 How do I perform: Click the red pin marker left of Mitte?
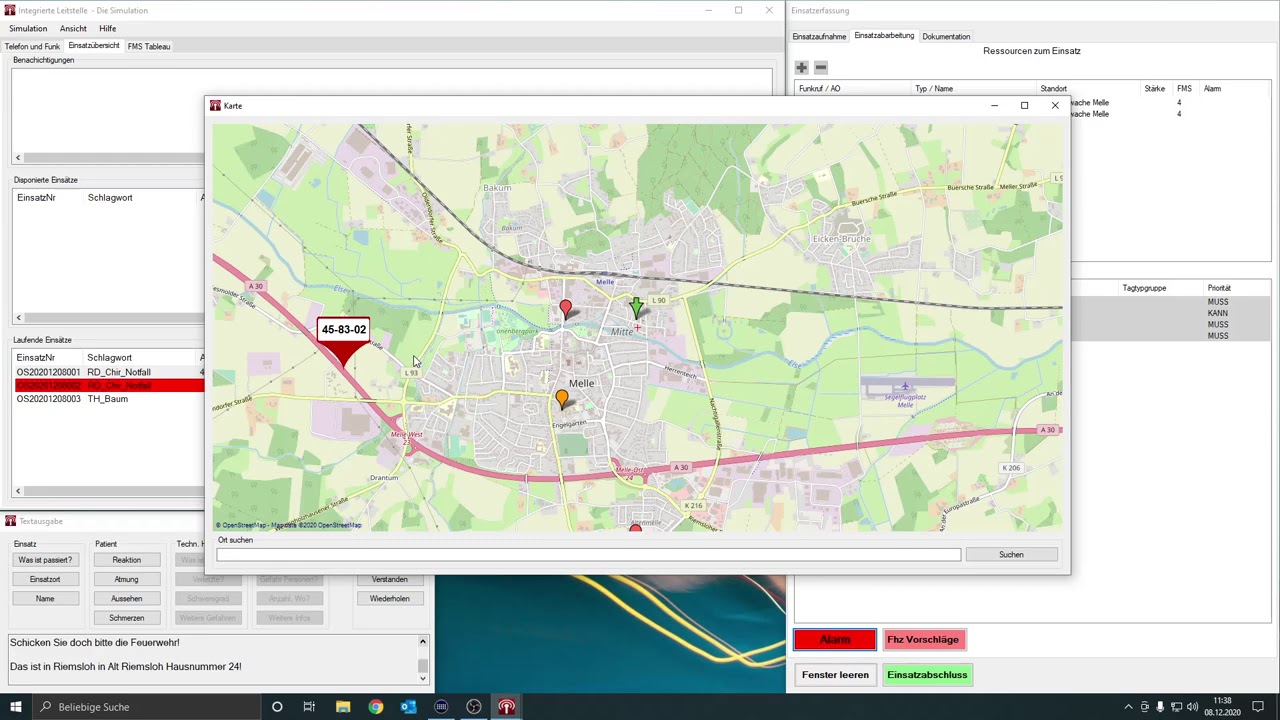click(566, 309)
